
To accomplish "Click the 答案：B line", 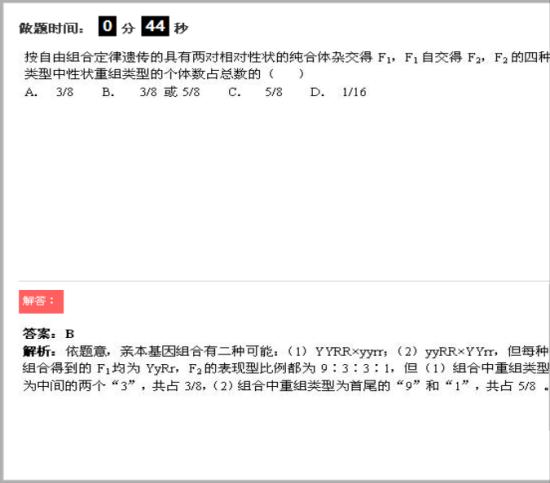I will click(x=48, y=333).
